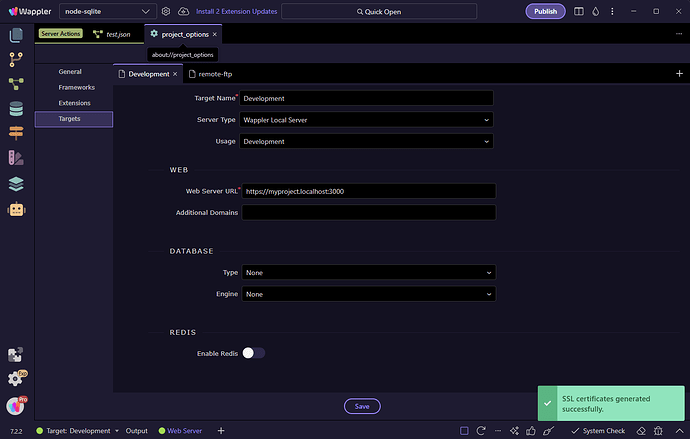690x439 pixels.
Task: Click the Web Server URL input field
Action: coord(367,191)
